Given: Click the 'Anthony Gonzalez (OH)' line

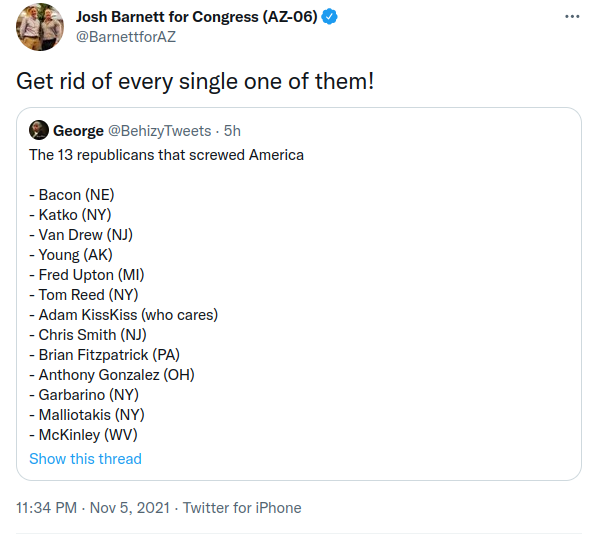Looking at the screenshot, I should 112,375.
